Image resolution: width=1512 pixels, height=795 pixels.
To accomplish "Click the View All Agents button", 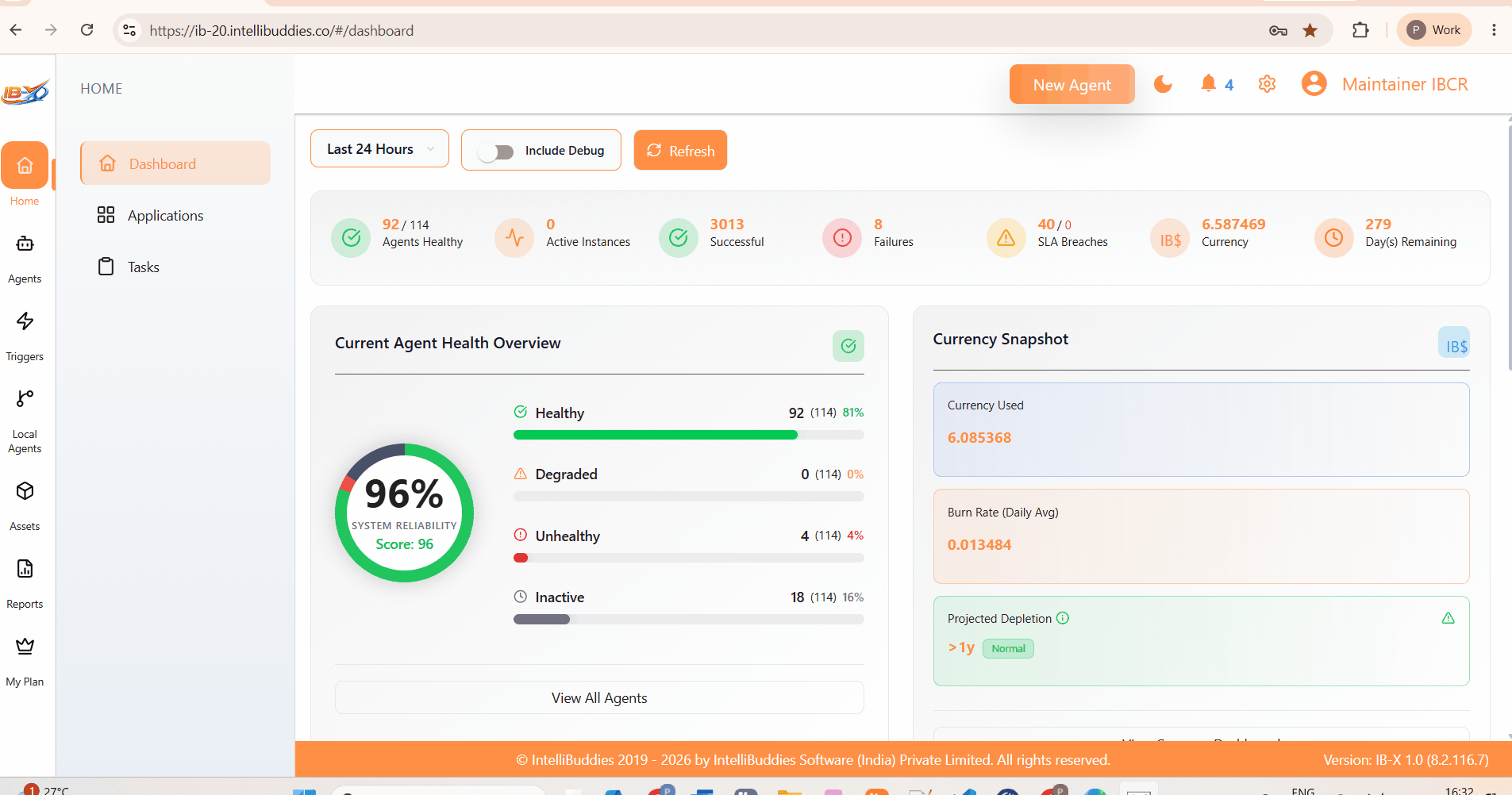I will [x=599, y=697].
